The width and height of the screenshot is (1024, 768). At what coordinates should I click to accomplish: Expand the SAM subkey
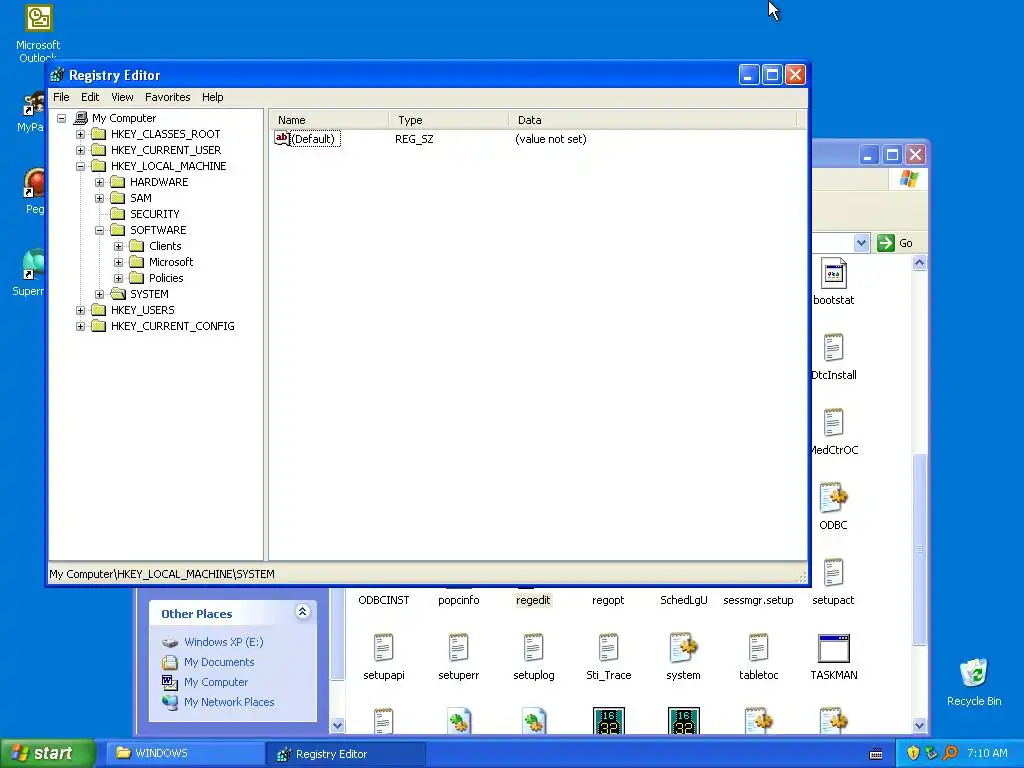[x=99, y=198]
